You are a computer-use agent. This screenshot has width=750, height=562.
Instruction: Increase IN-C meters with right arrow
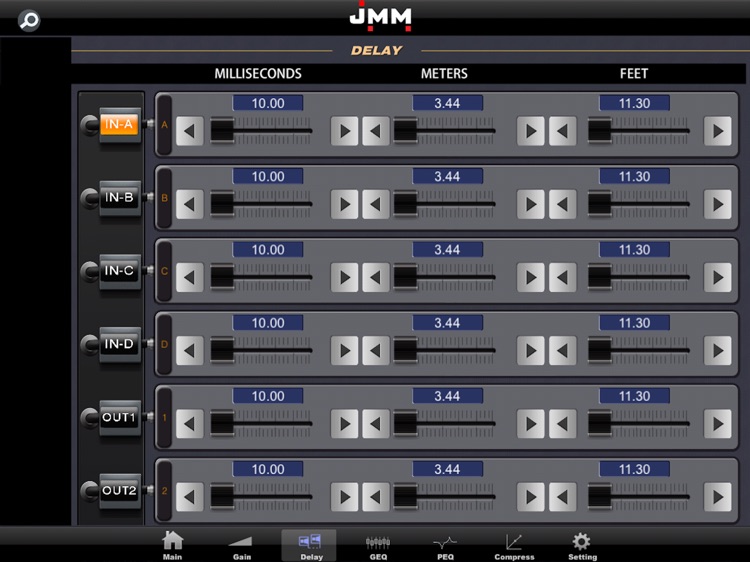coord(530,277)
